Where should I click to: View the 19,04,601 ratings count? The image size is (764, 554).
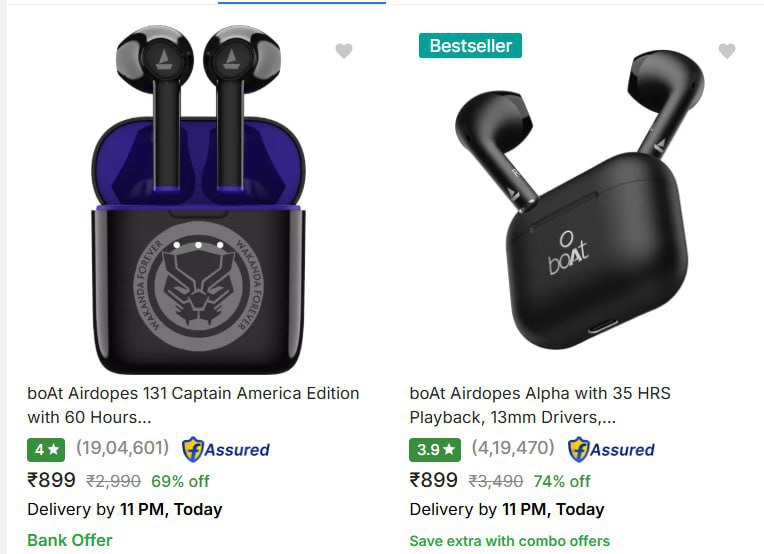point(122,449)
